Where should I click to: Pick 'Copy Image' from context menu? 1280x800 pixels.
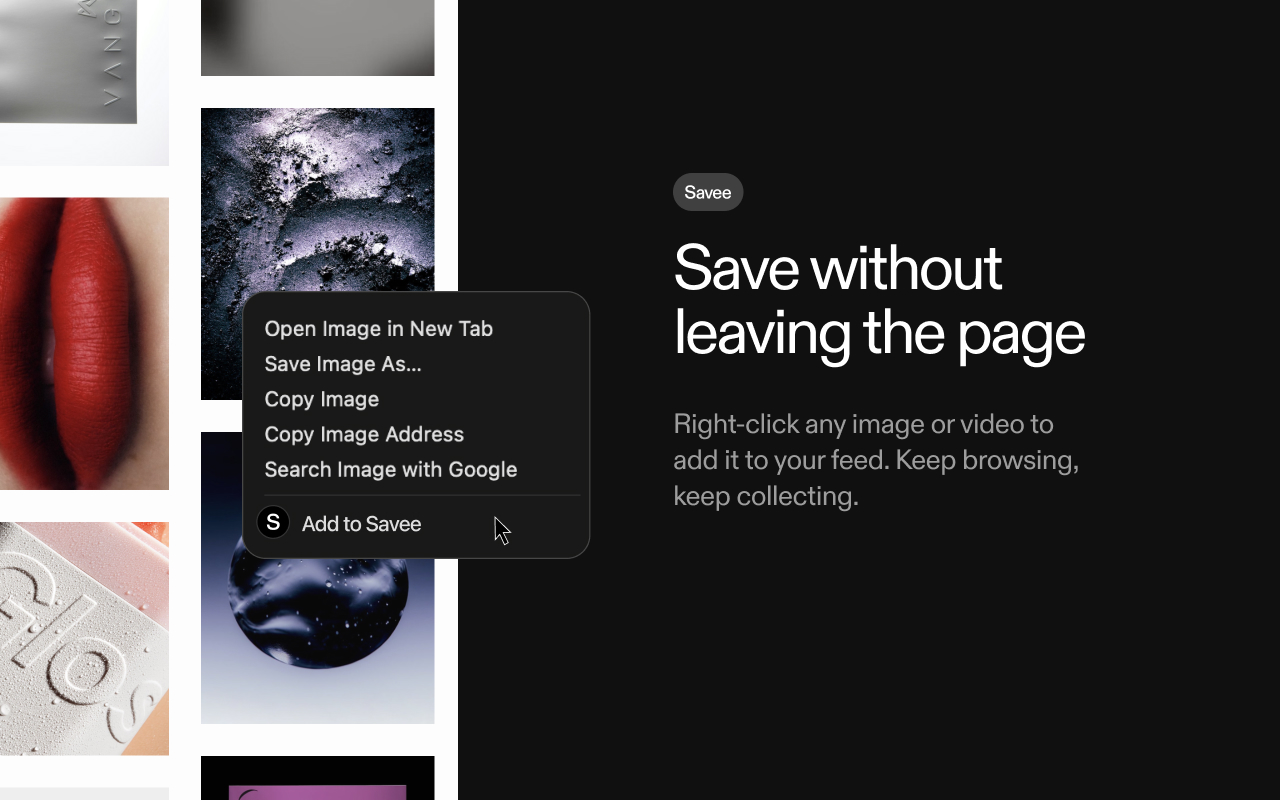tap(321, 399)
